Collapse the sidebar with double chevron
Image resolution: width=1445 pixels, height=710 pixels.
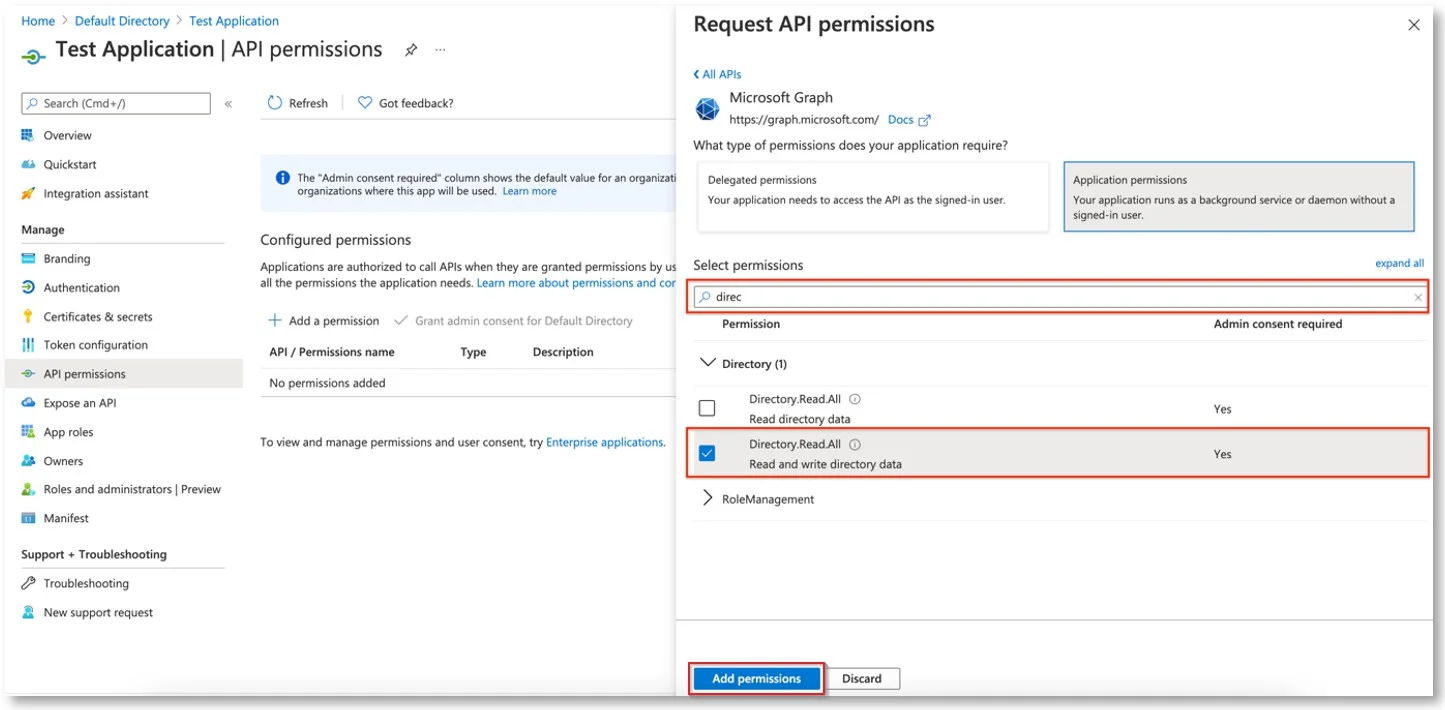(228, 104)
